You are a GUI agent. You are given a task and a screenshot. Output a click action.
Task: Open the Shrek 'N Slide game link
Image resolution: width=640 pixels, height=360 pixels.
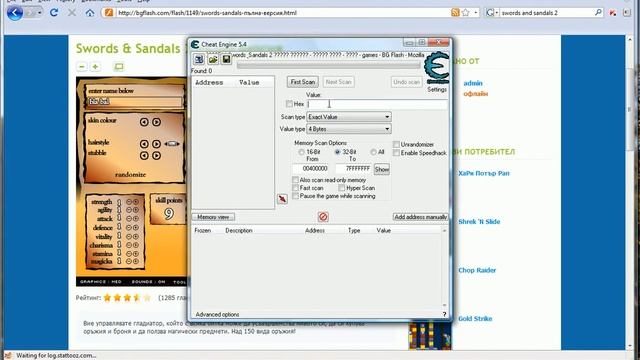tap(479, 222)
